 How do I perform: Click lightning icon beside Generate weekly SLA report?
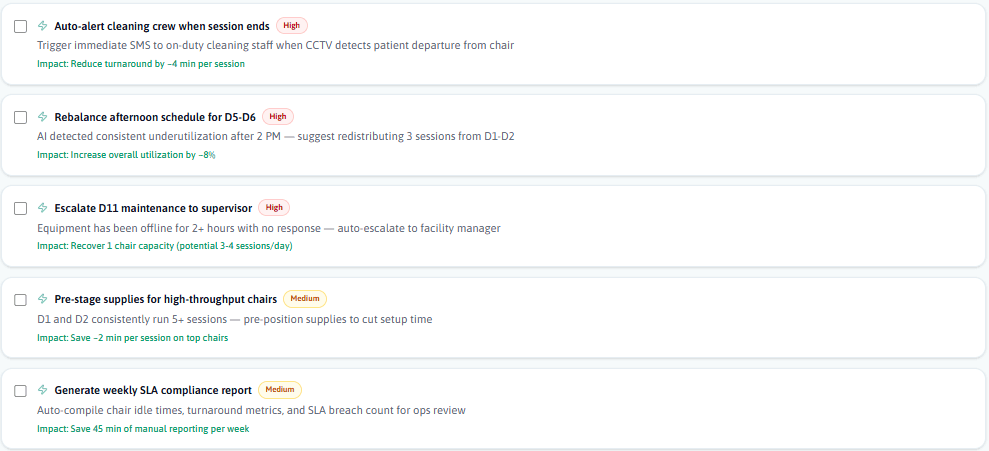42,390
